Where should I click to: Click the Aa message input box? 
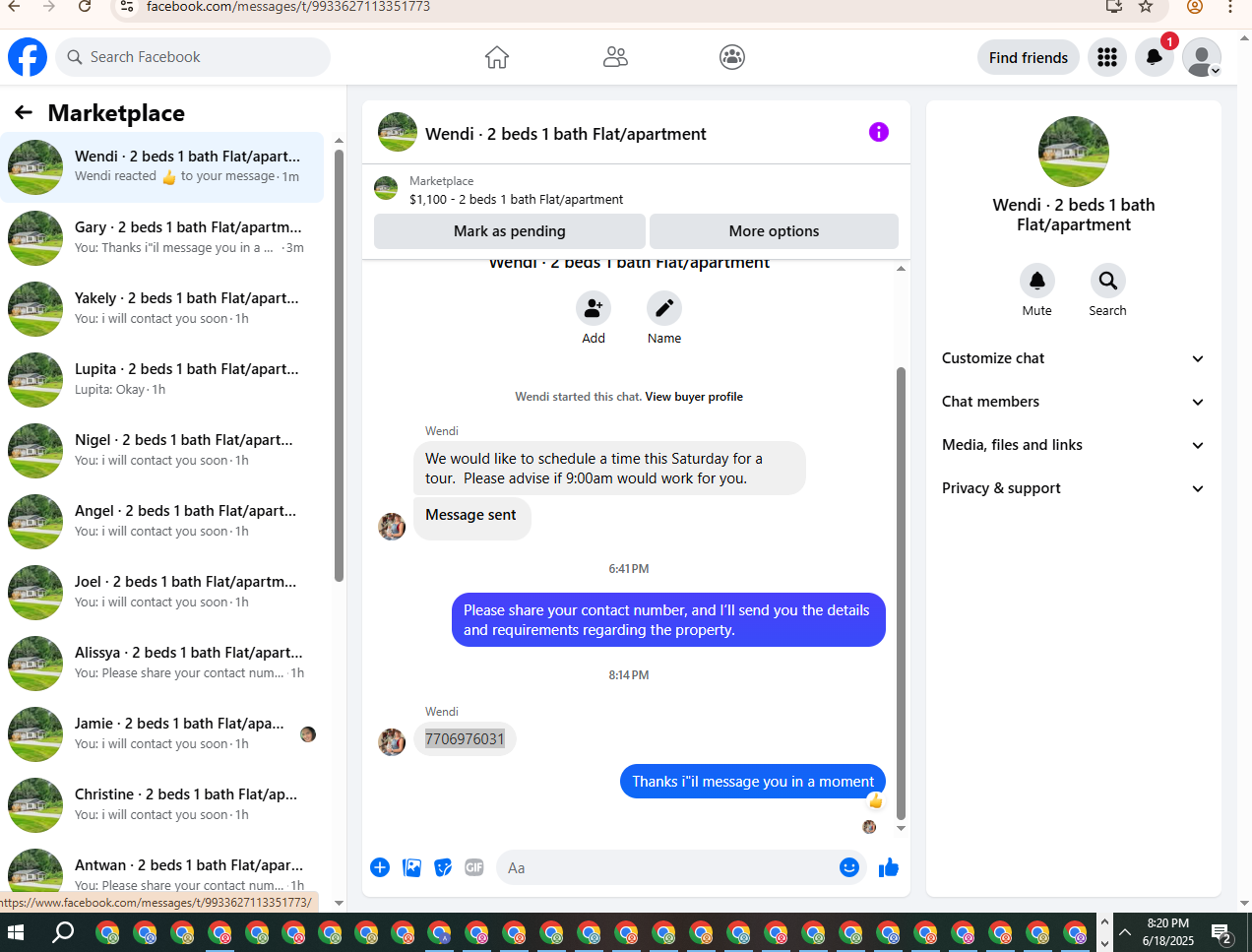click(x=669, y=867)
